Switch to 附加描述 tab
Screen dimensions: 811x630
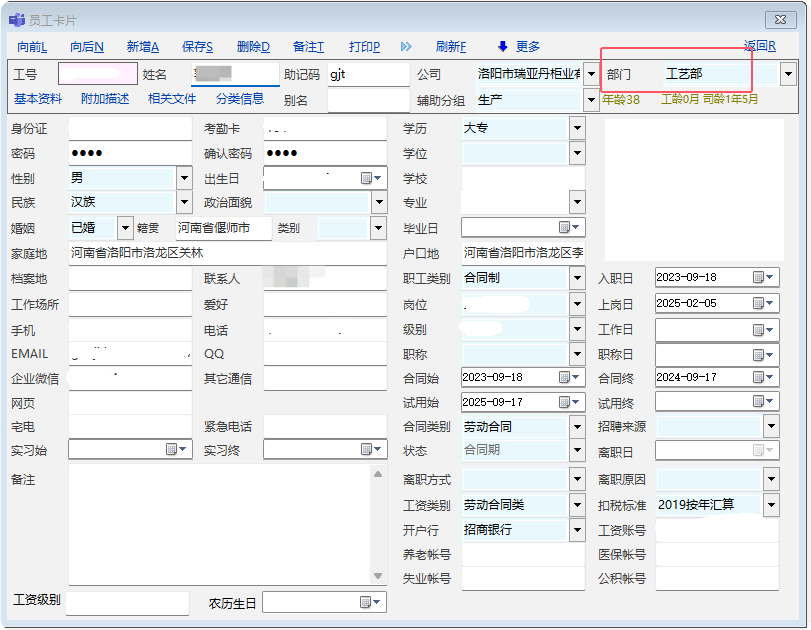pyautogui.click(x=105, y=99)
